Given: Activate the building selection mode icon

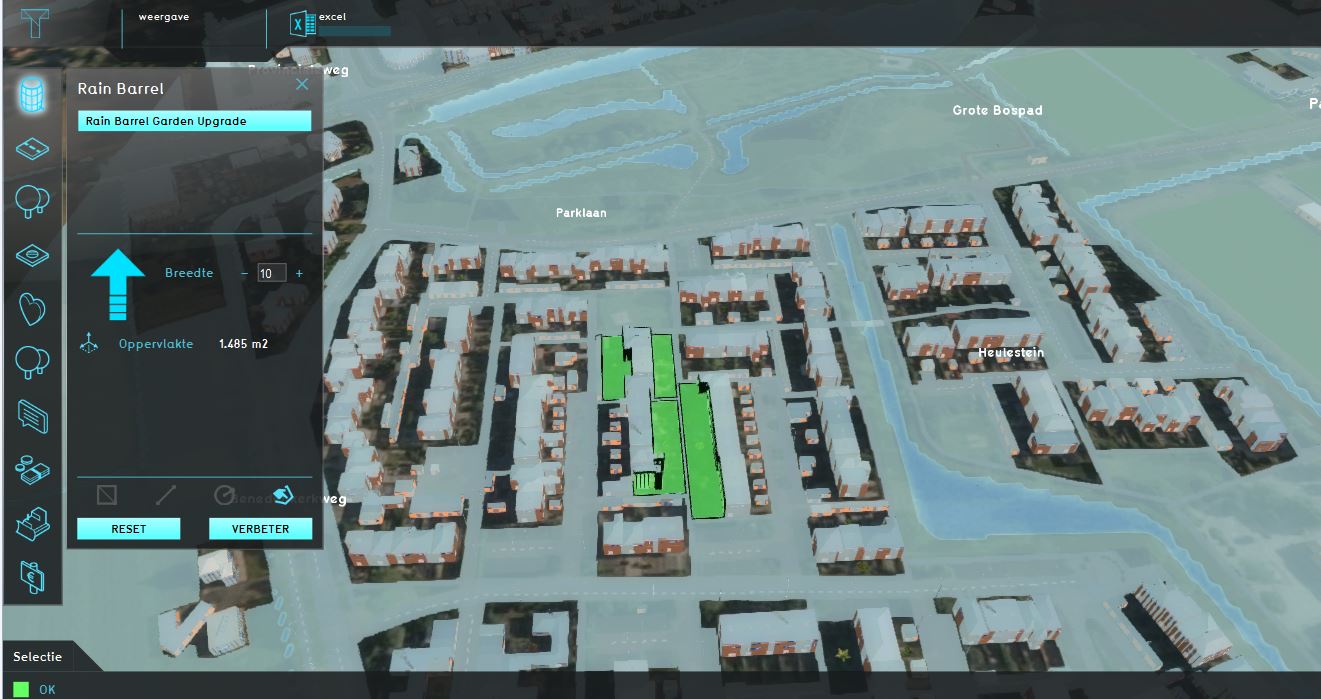Looking at the screenshot, I should tap(283, 494).
